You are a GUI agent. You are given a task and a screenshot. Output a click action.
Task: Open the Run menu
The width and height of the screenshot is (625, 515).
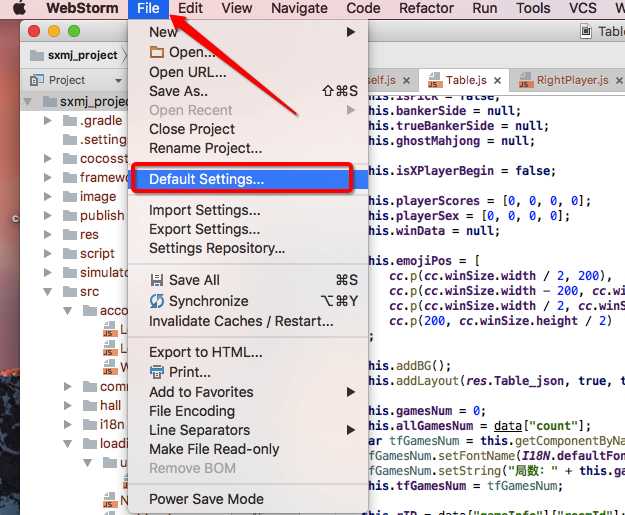(485, 8)
